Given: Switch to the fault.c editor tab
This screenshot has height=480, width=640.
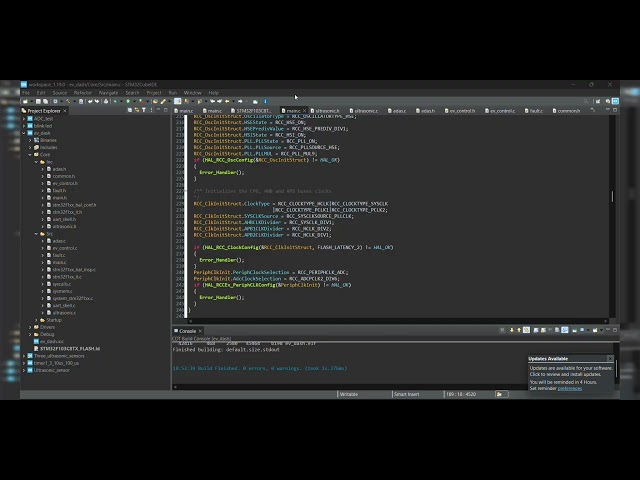Looking at the screenshot, I should point(533,111).
